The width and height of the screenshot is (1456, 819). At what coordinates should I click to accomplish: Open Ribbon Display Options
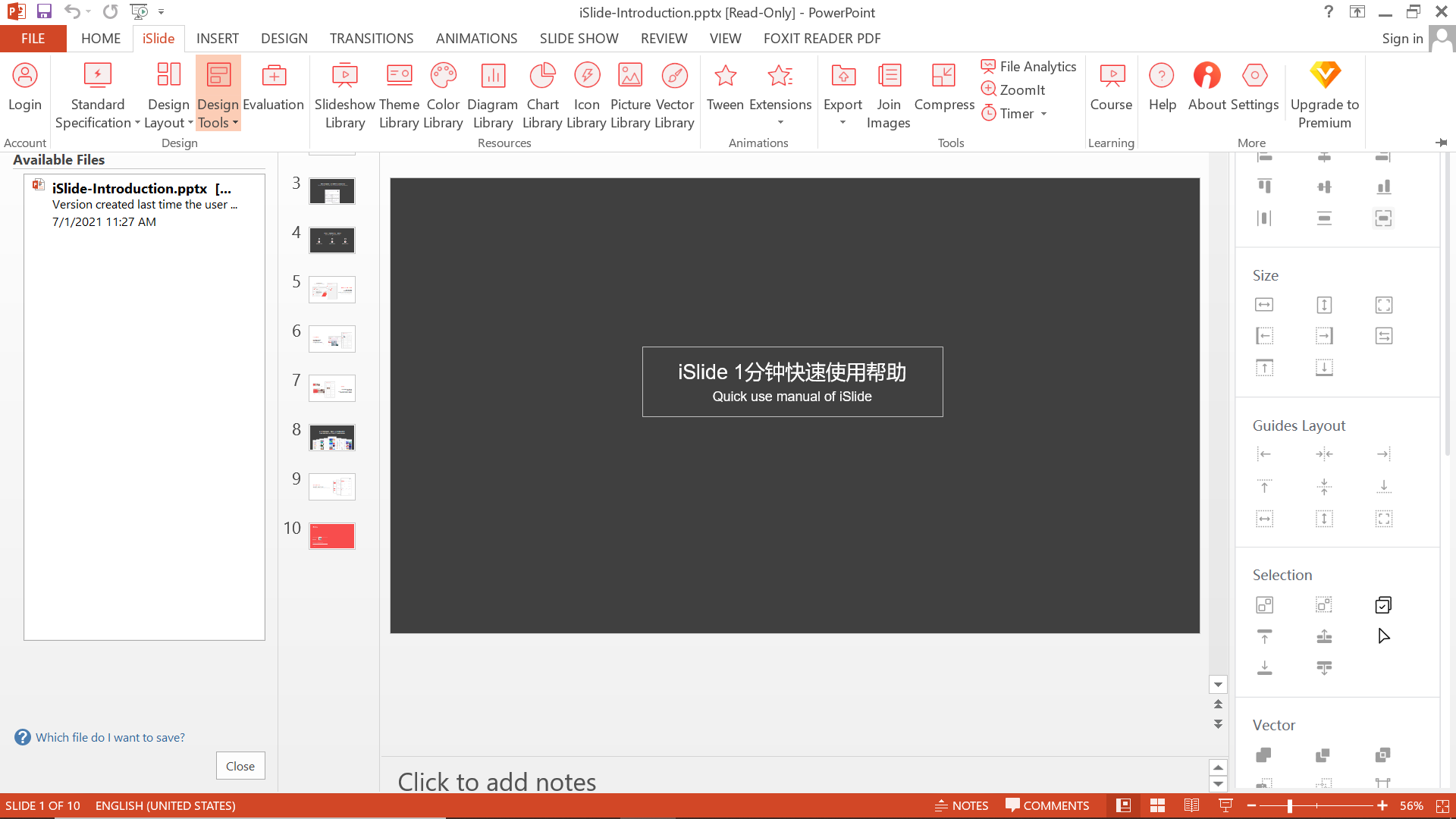coord(1357,11)
